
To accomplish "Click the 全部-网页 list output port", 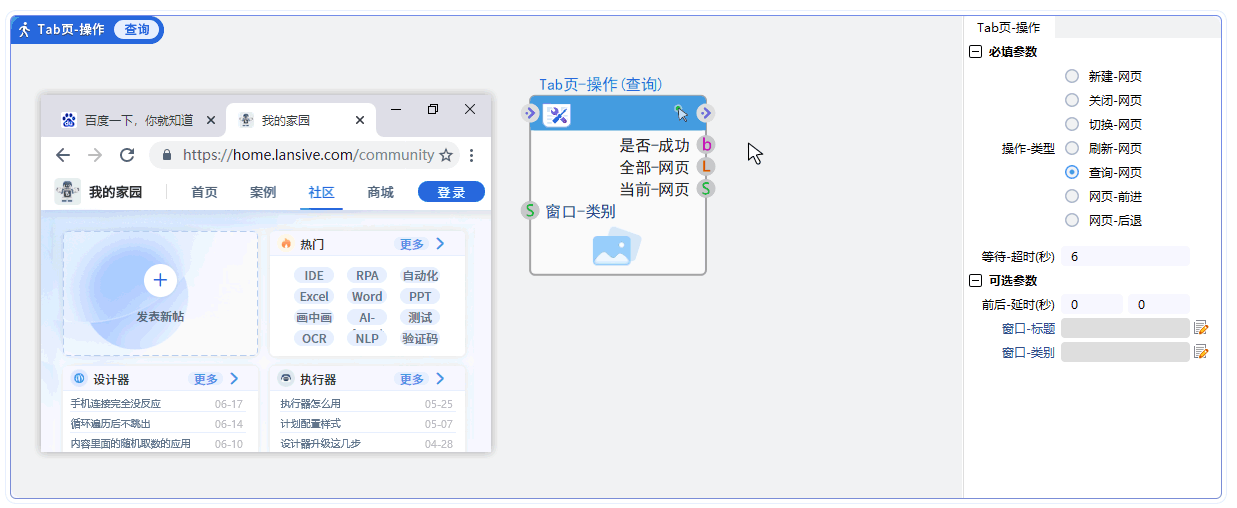I will point(706,167).
